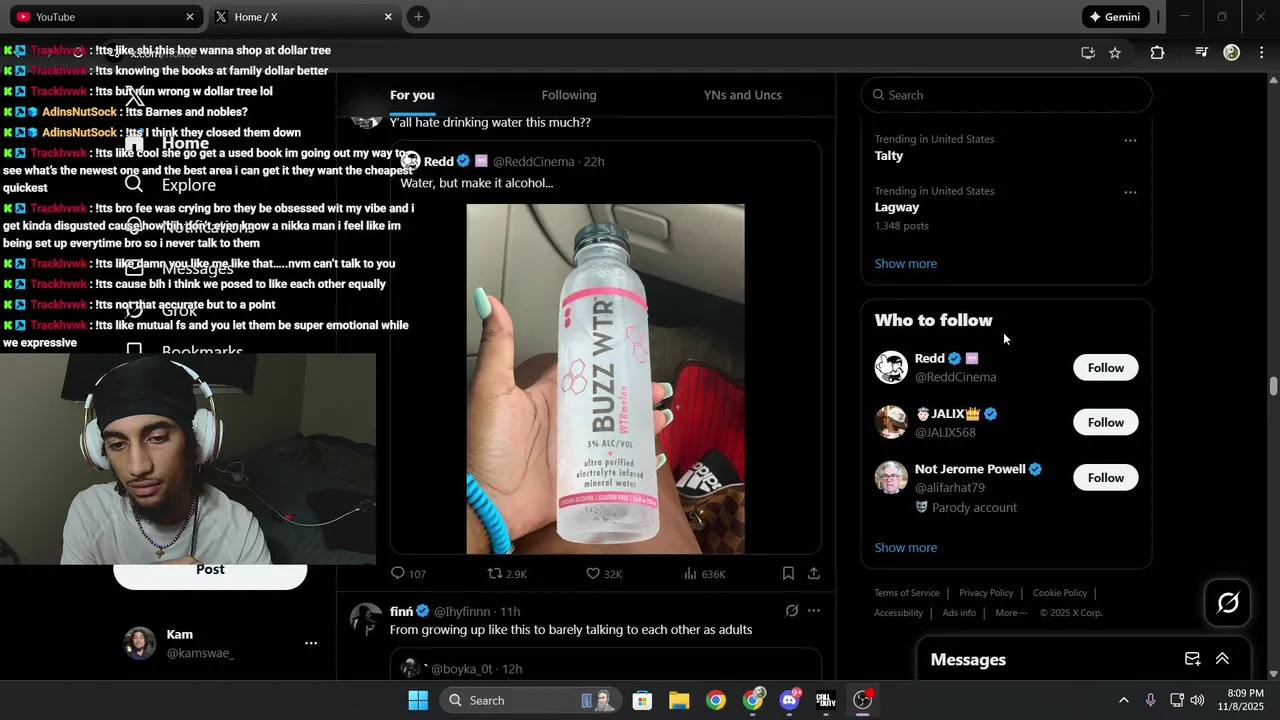Install this page as an app
The width and height of the screenshot is (1280, 720).
coord(1088,53)
